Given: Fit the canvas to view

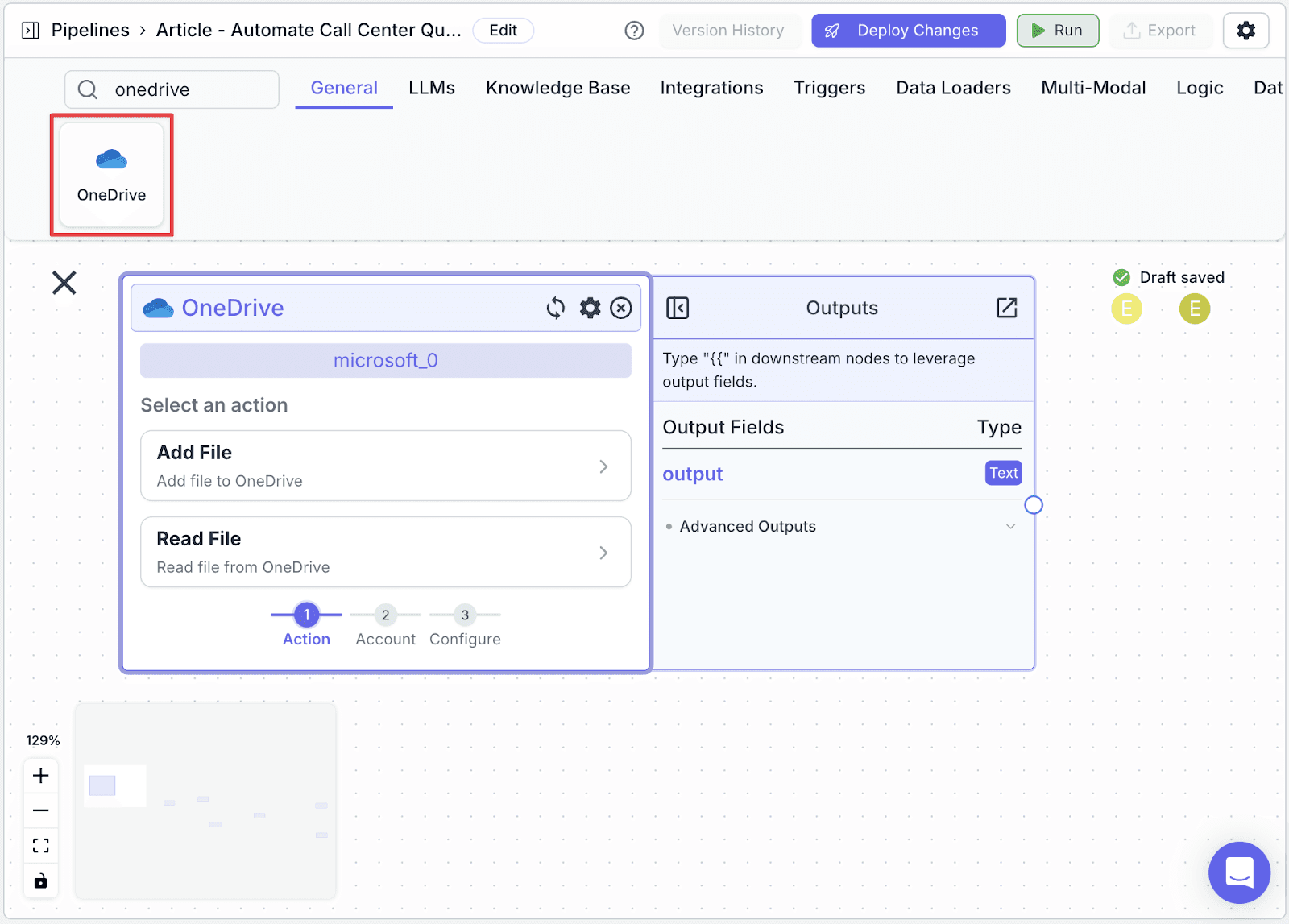Looking at the screenshot, I should (x=41, y=845).
